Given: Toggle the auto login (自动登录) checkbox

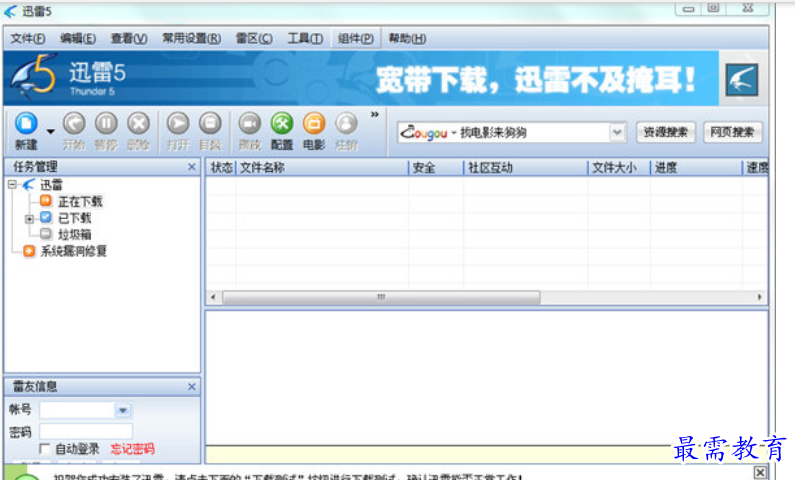Looking at the screenshot, I should pyautogui.click(x=45, y=449).
